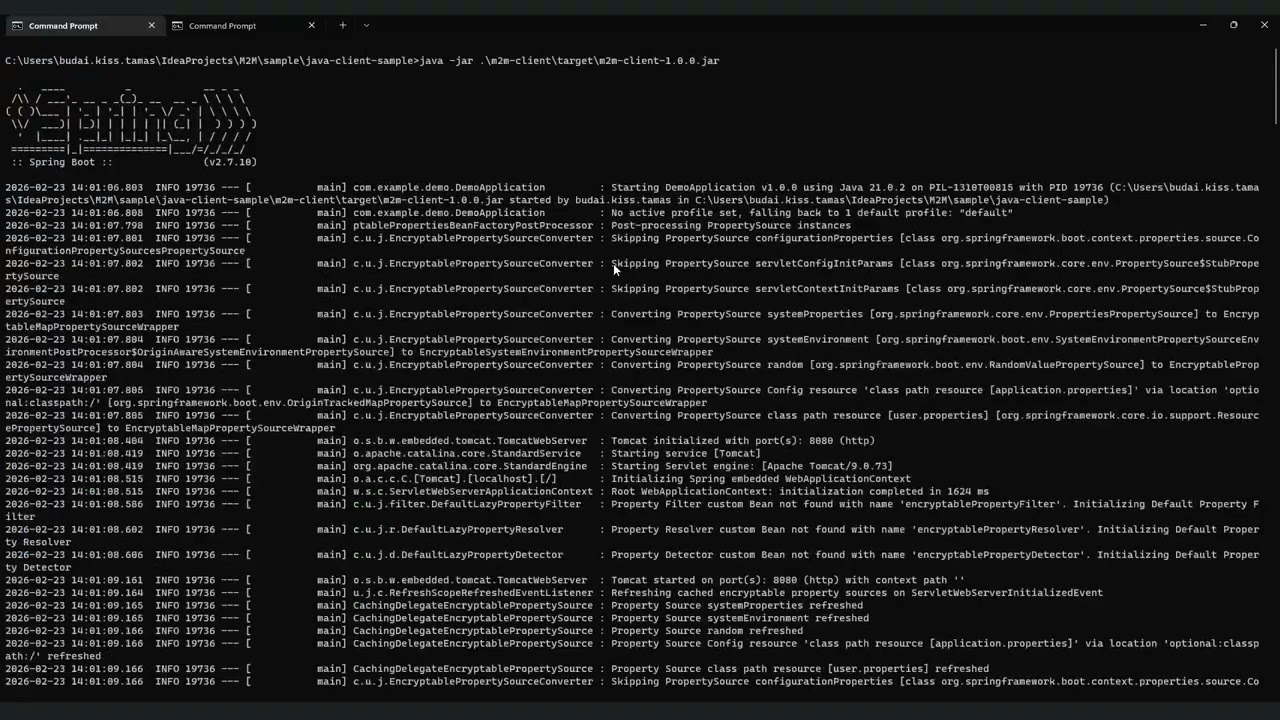The image size is (1280, 720).
Task: Click 'Tomcat started on port(s): 8080' message
Action: (x=788, y=580)
